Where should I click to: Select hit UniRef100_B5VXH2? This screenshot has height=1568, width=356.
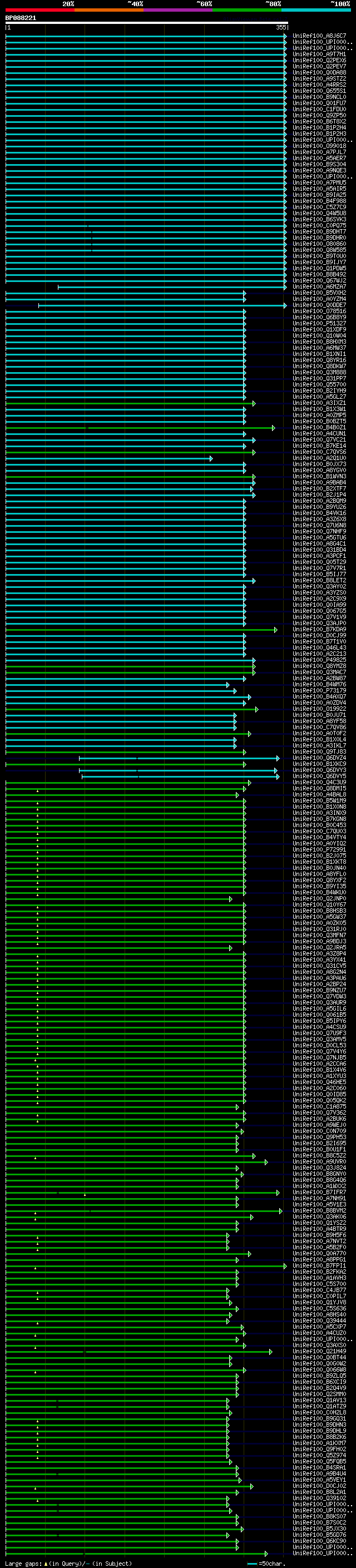click(x=319, y=293)
